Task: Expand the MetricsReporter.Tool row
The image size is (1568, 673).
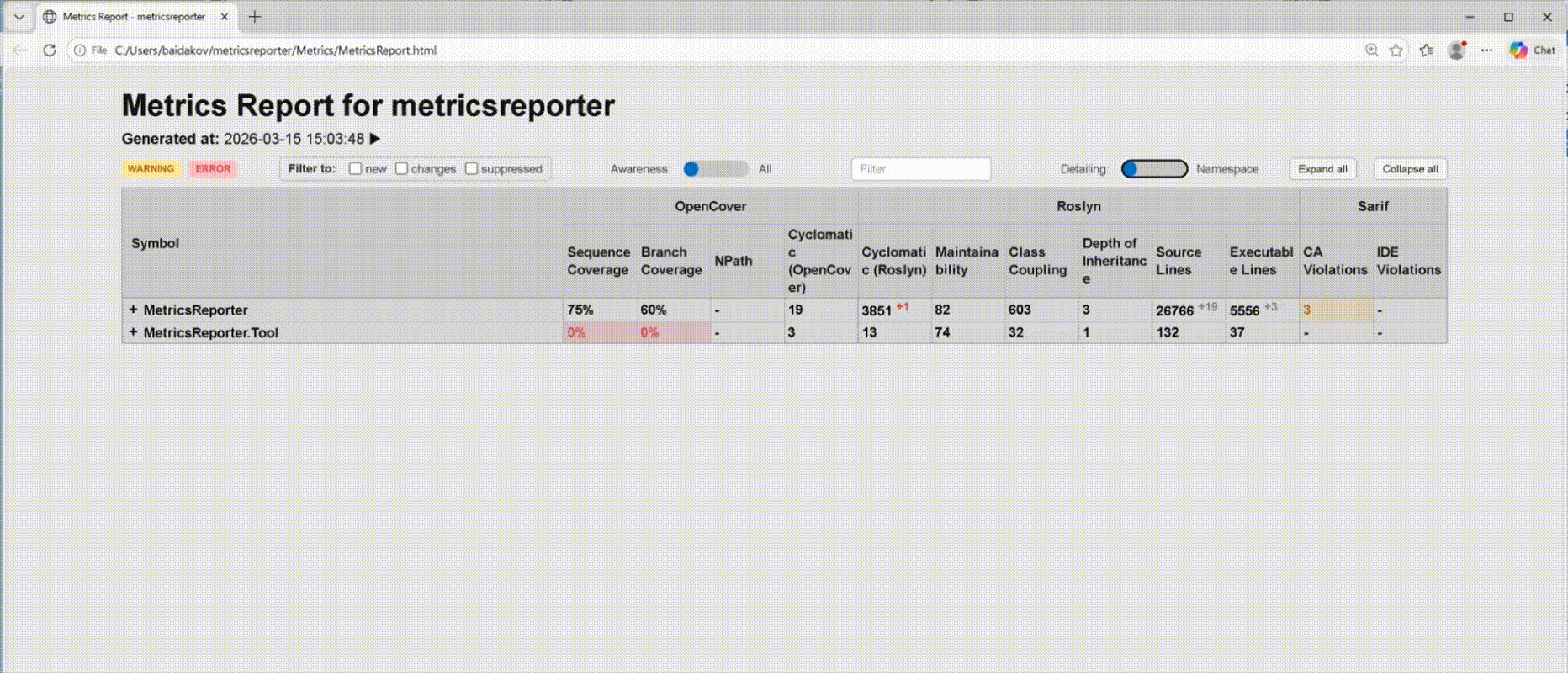Action: (133, 332)
